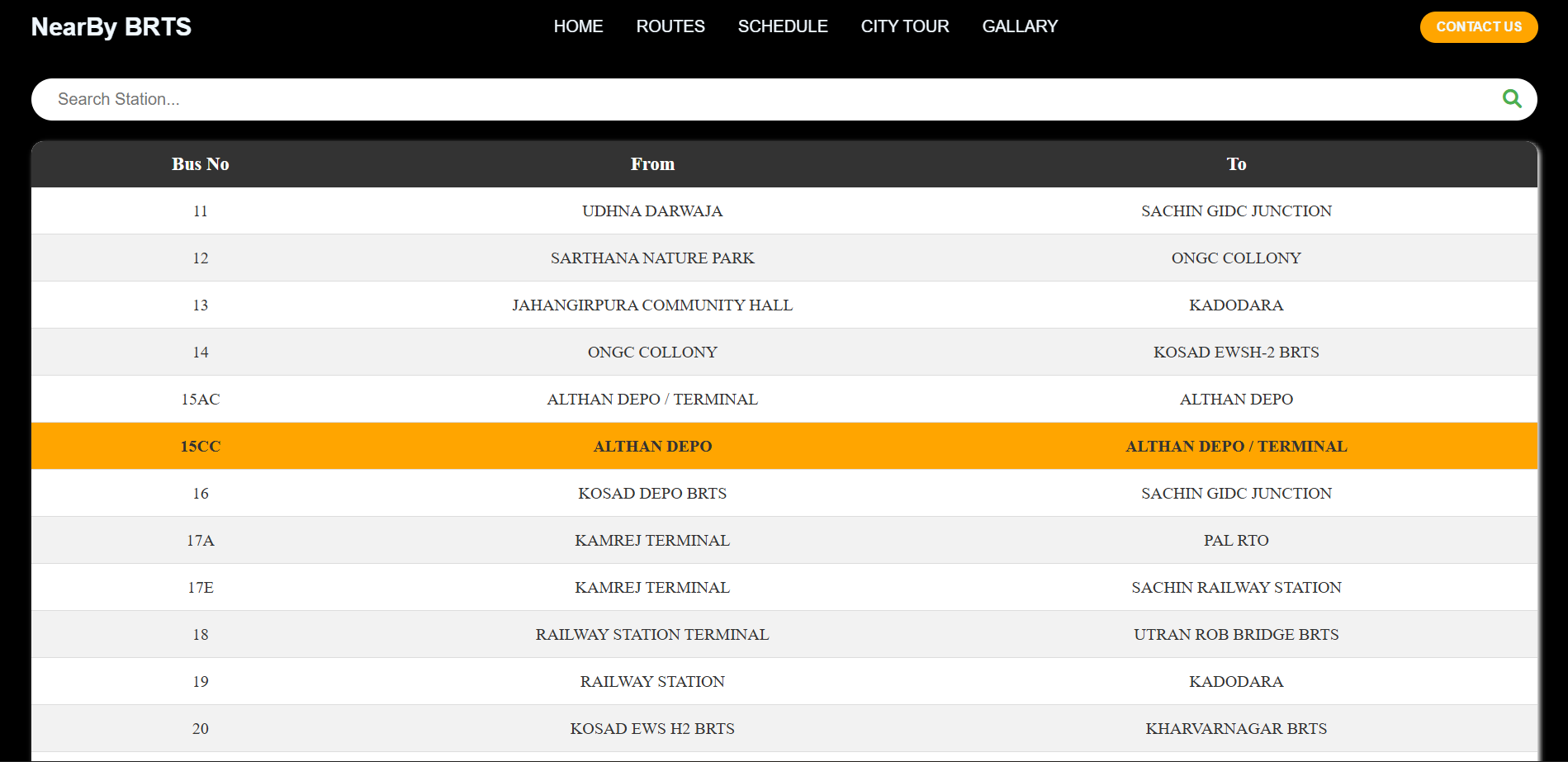This screenshot has width=1568, height=762.
Task: Select the bus 11 Udhna Darwaja row
Action: [x=652, y=211]
